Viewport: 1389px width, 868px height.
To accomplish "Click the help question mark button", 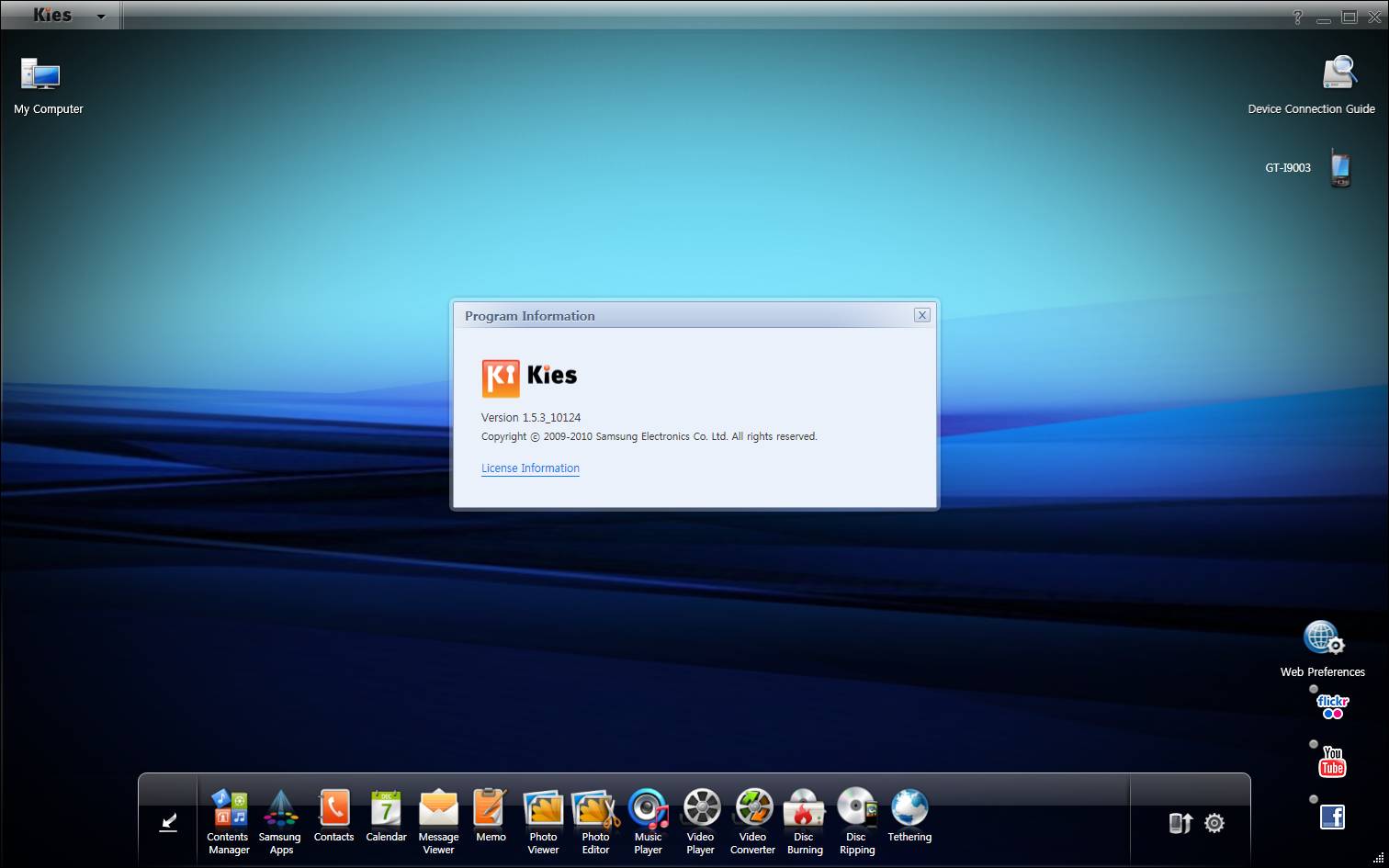I will (x=1298, y=17).
